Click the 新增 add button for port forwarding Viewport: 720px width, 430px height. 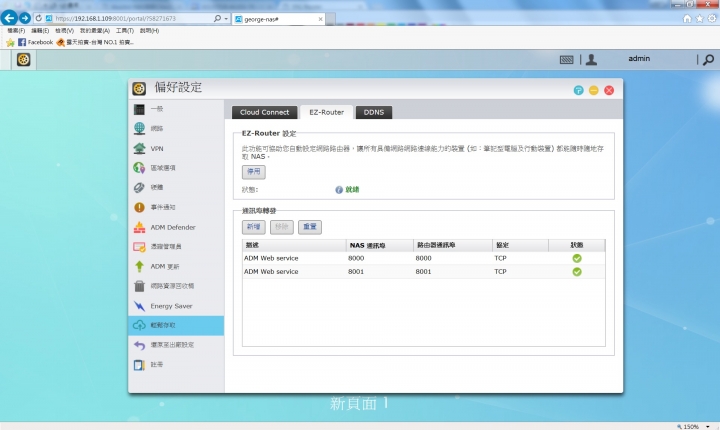click(x=253, y=227)
